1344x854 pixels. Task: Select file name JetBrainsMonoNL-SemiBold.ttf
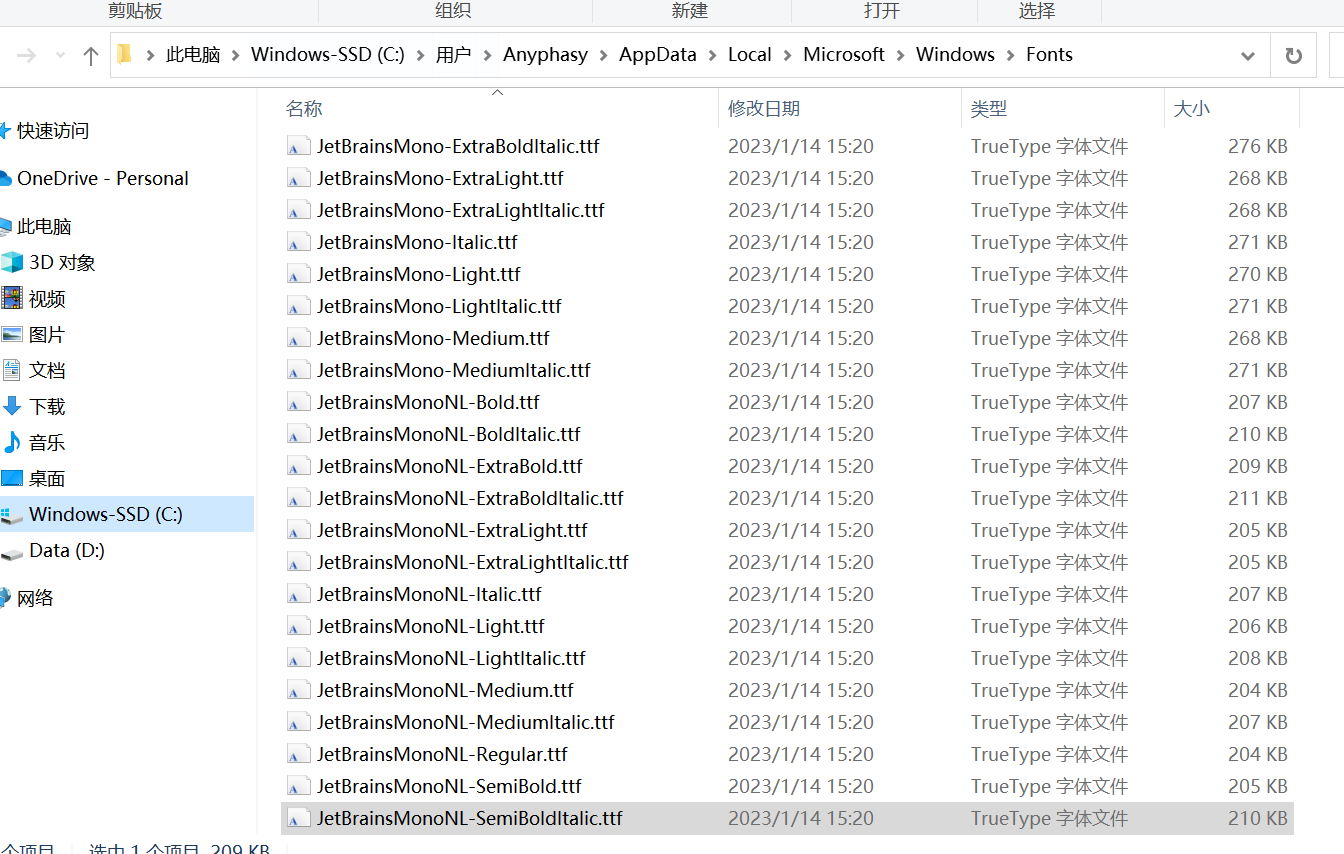pyautogui.click(x=449, y=787)
